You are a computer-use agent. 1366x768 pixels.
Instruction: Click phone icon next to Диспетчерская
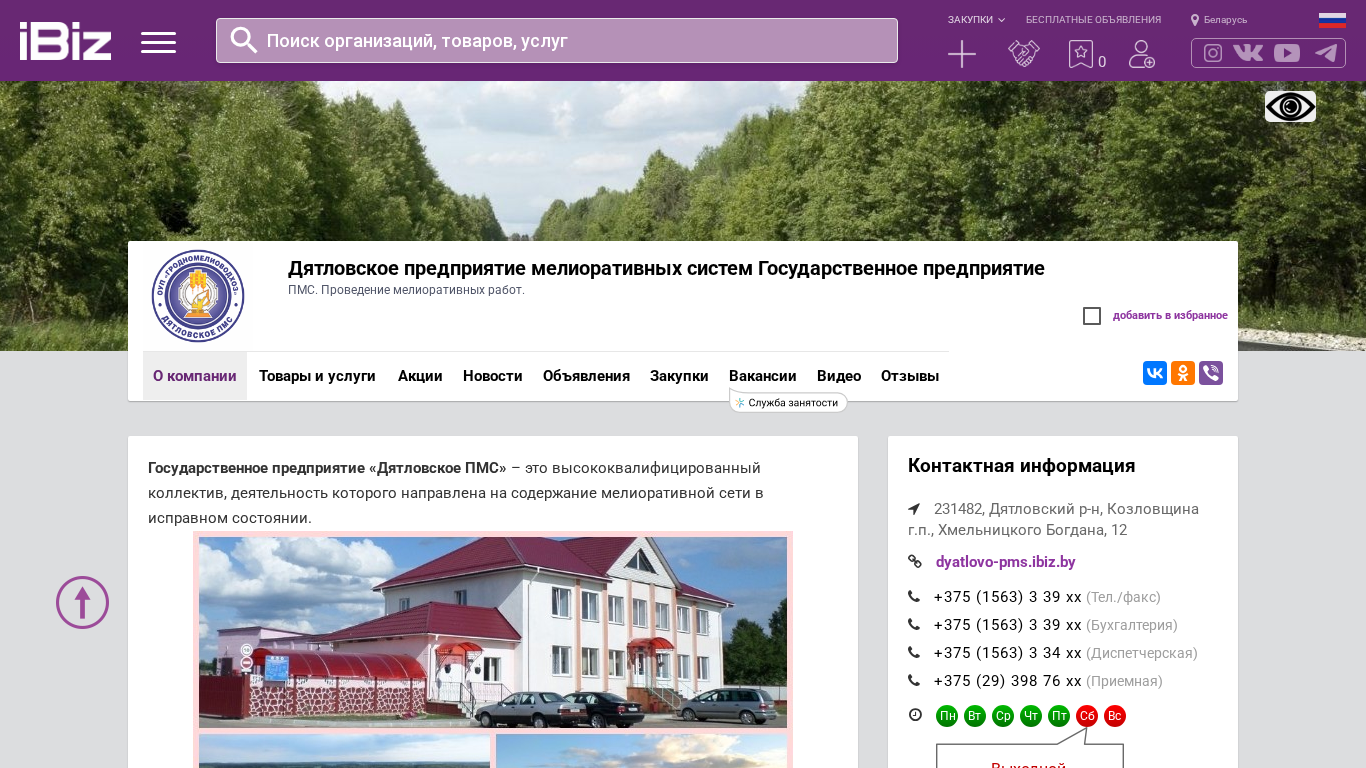tap(914, 653)
